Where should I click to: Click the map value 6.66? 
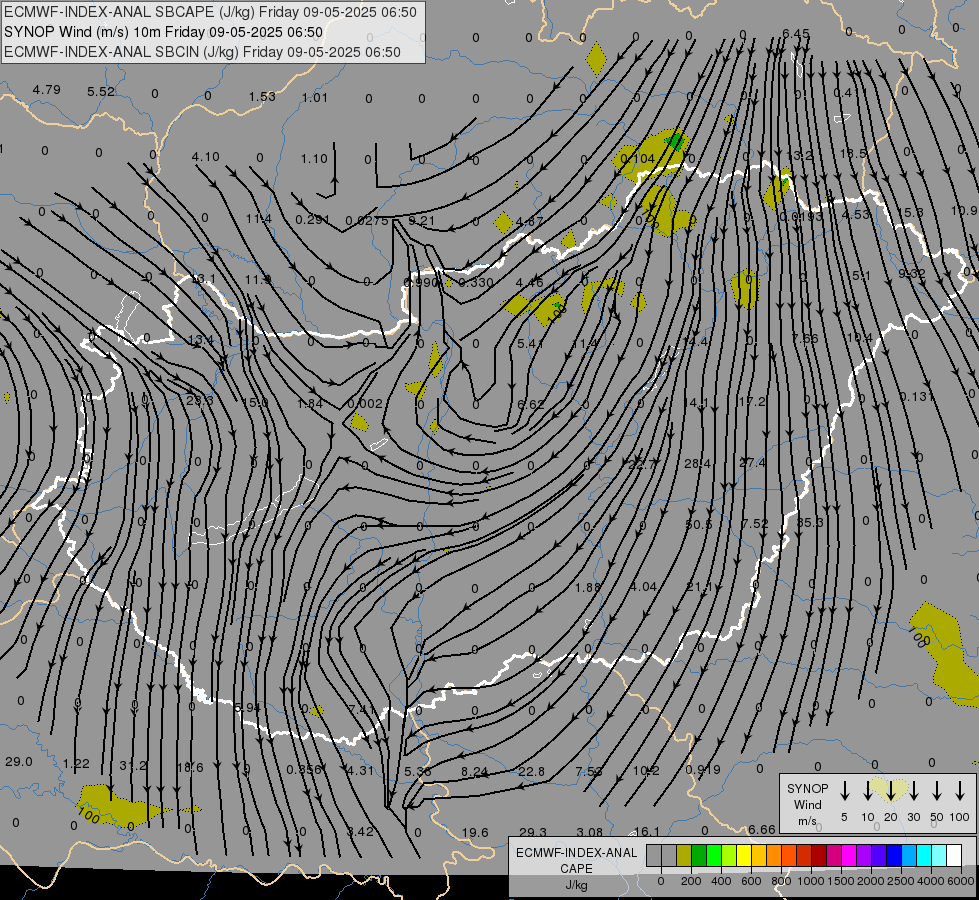pyautogui.click(x=762, y=829)
